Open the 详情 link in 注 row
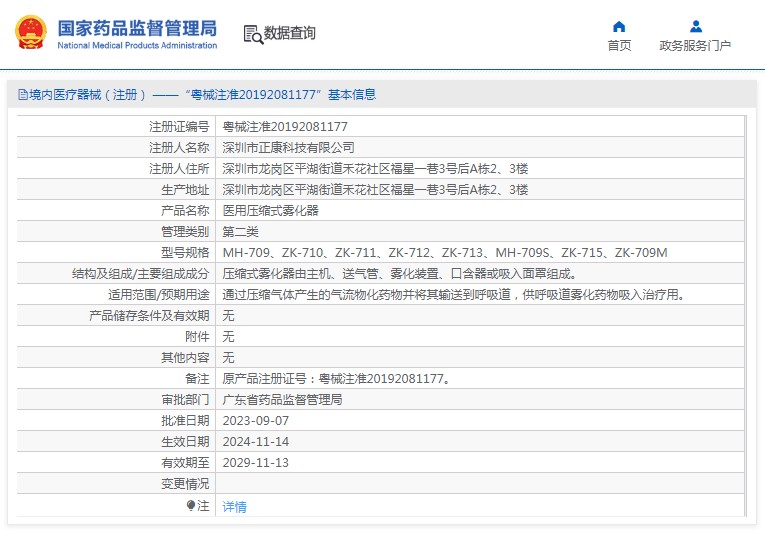 coord(235,507)
